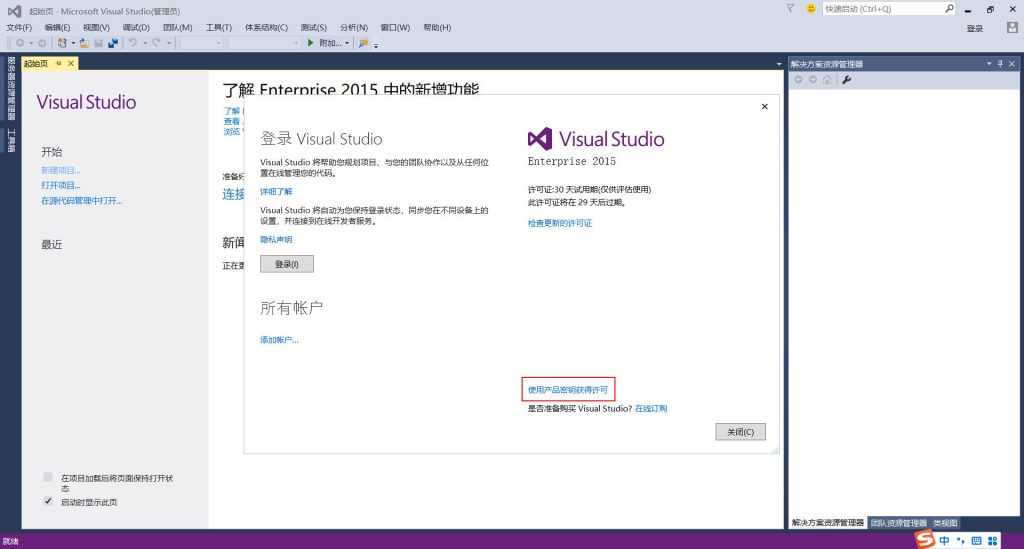Click the navigate forward toolbar icon
Viewport: 1024px width, 549px height.
coord(42,43)
